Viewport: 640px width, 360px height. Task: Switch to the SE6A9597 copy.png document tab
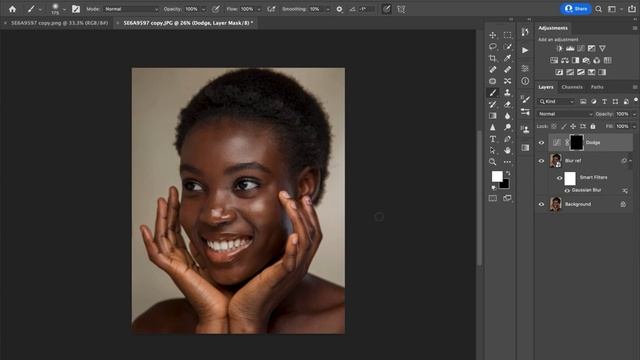[x=59, y=23]
